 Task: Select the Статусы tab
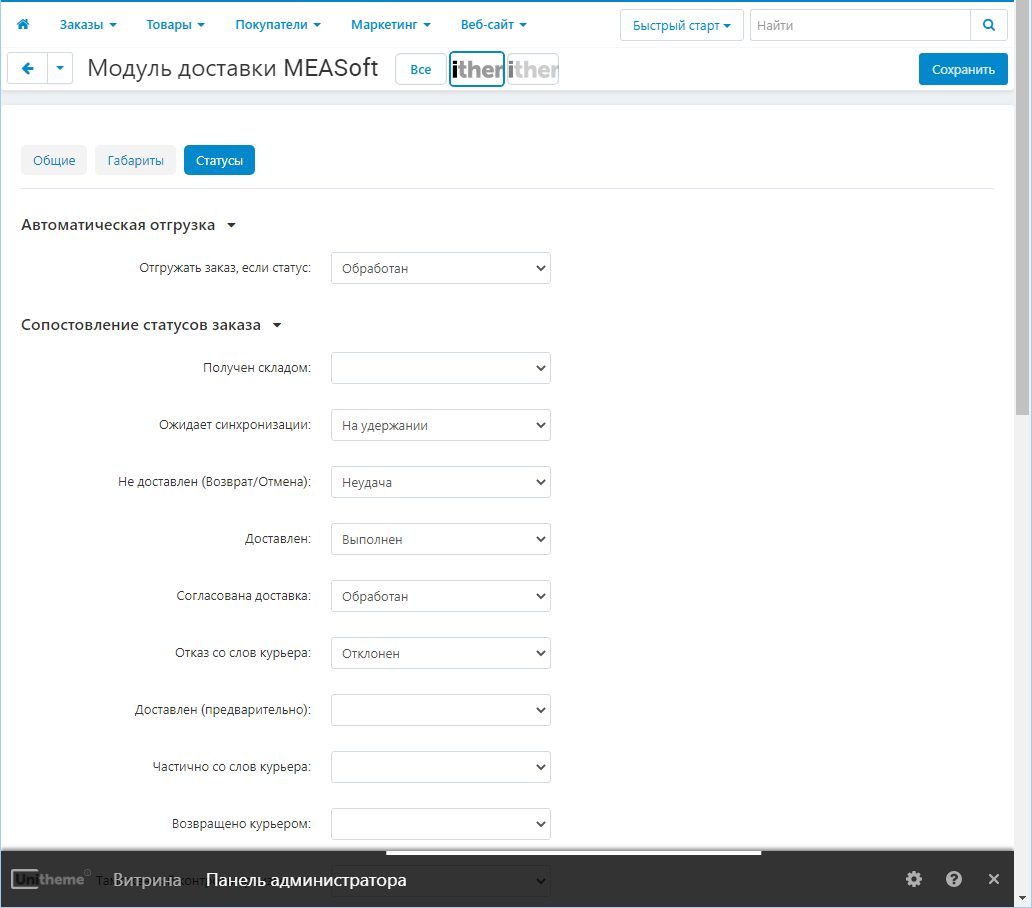[219, 160]
